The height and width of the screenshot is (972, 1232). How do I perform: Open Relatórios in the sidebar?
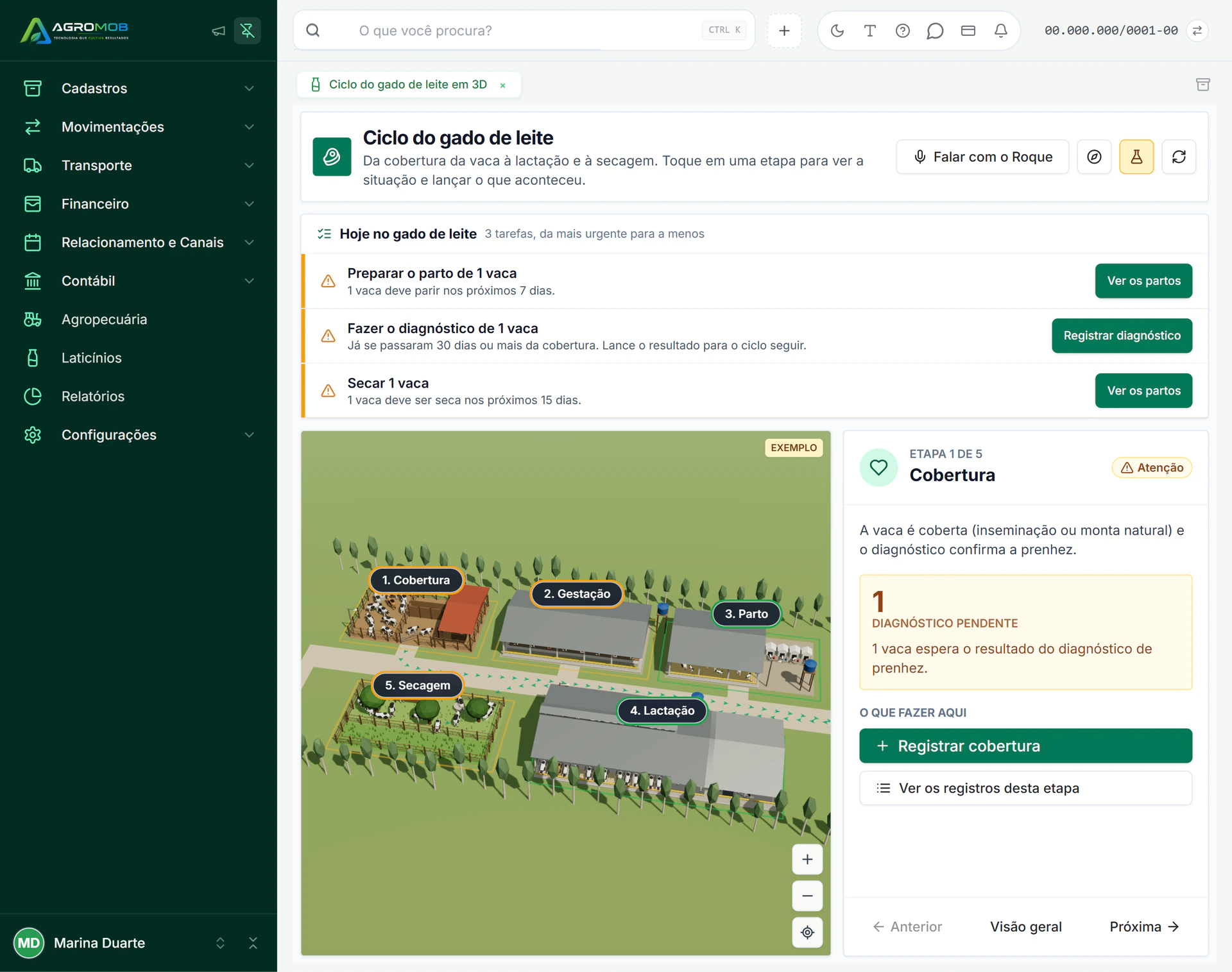[x=139, y=396]
